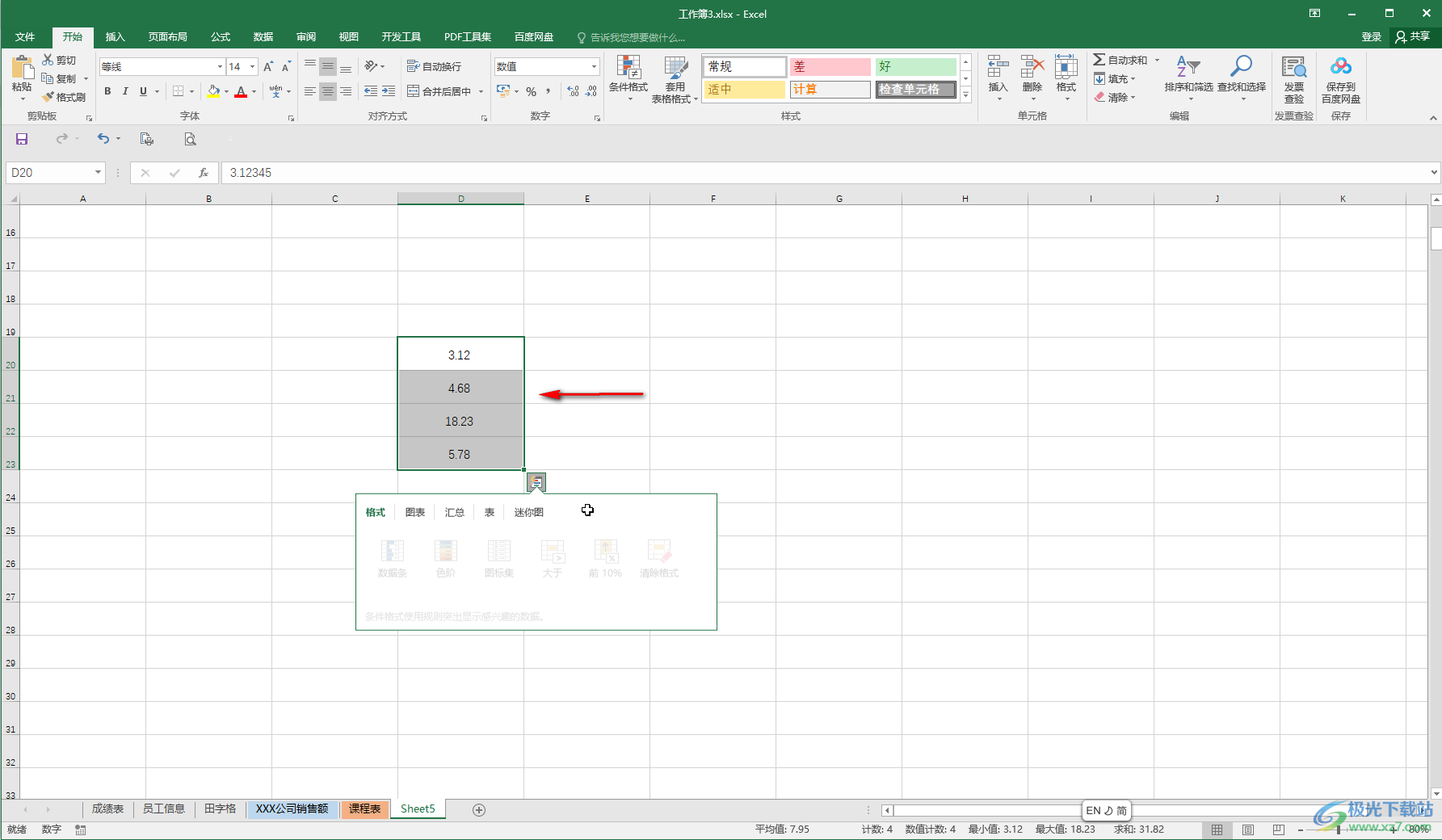Click the Quick Analysis button below selection
Image resolution: width=1442 pixels, height=840 pixels.
536,482
